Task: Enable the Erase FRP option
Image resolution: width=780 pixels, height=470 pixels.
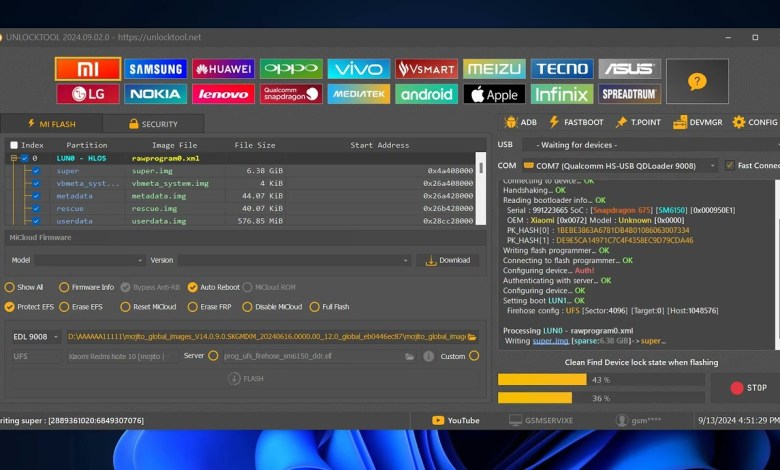Action: tap(192, 307)
